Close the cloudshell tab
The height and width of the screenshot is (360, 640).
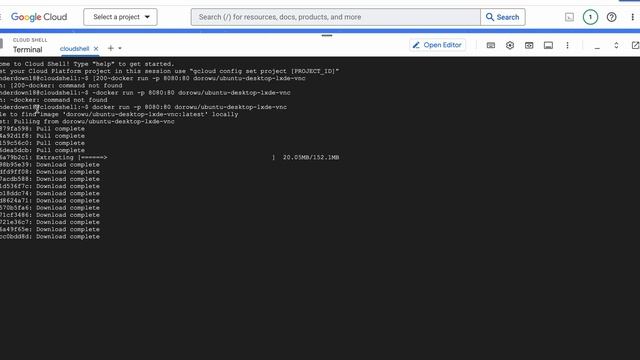tap(96, 49)
